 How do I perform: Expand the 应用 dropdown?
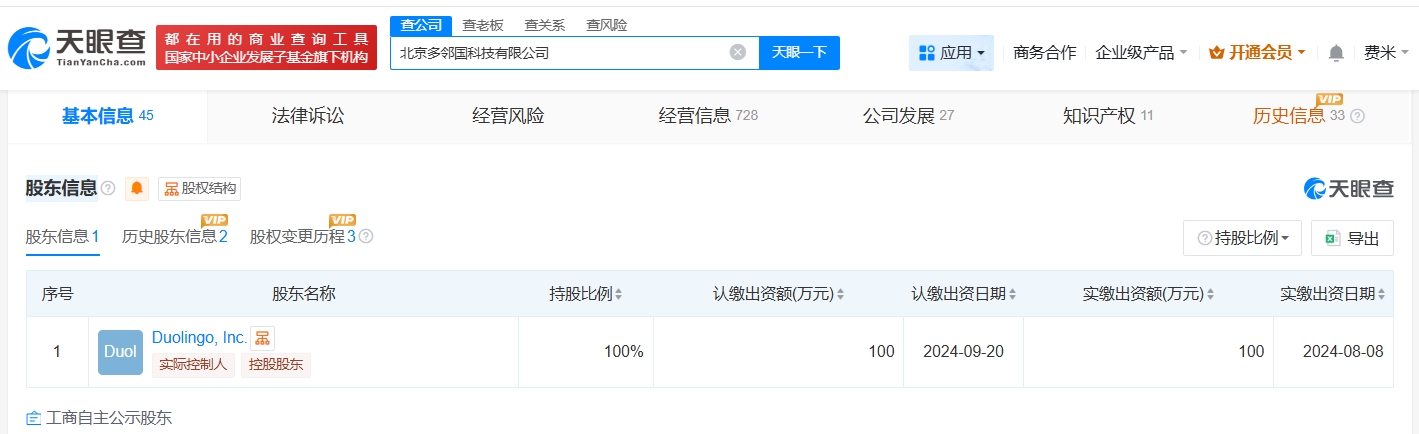pyautogui.click(x=950, y=53)
